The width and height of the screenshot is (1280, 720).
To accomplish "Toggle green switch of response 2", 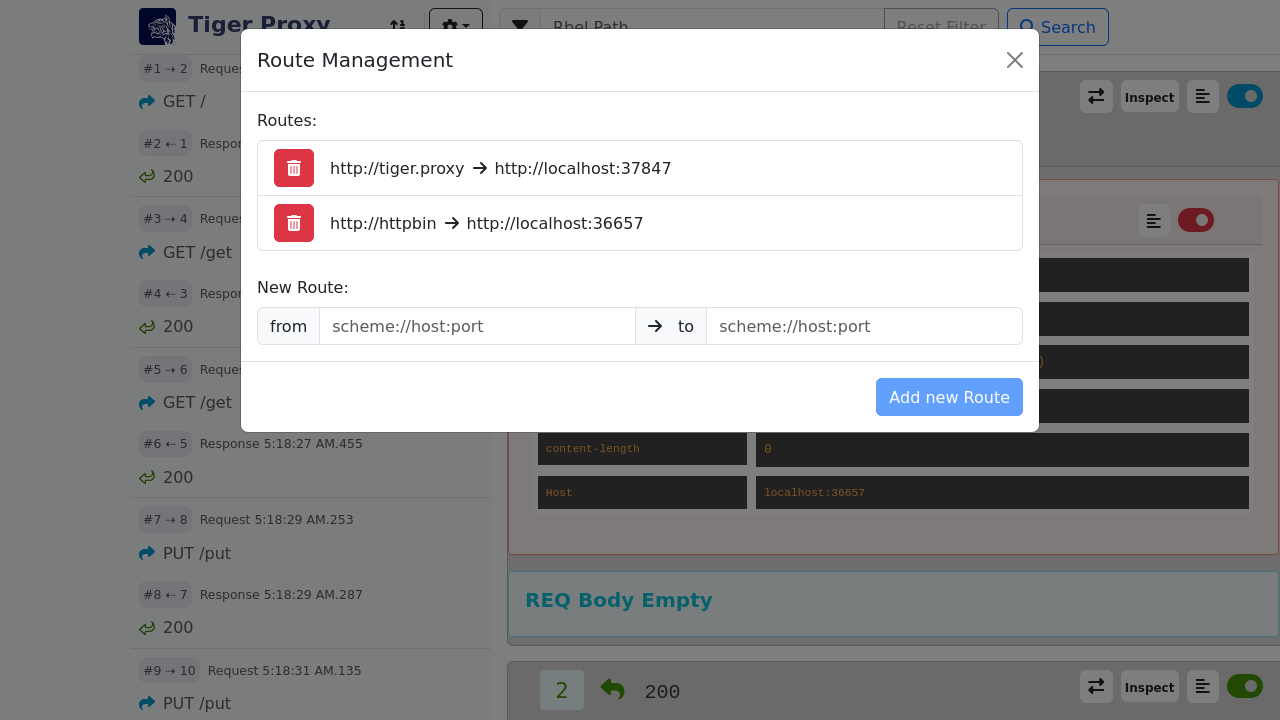I will (x=1245, y=686).
